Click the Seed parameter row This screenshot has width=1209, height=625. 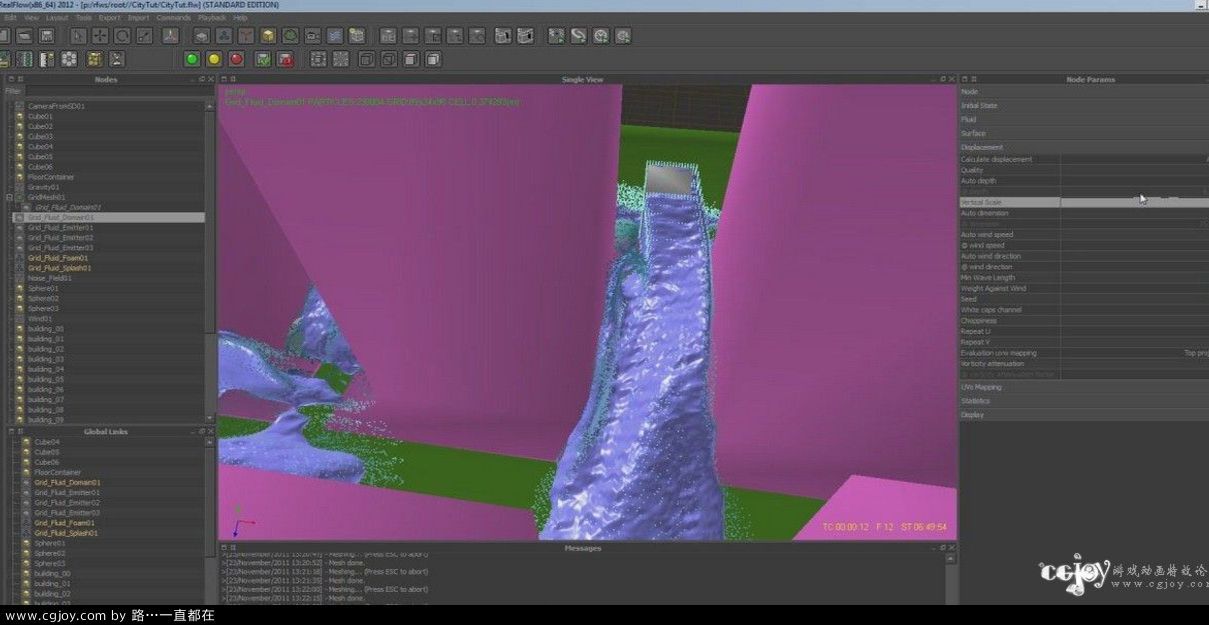[1084, 299]
